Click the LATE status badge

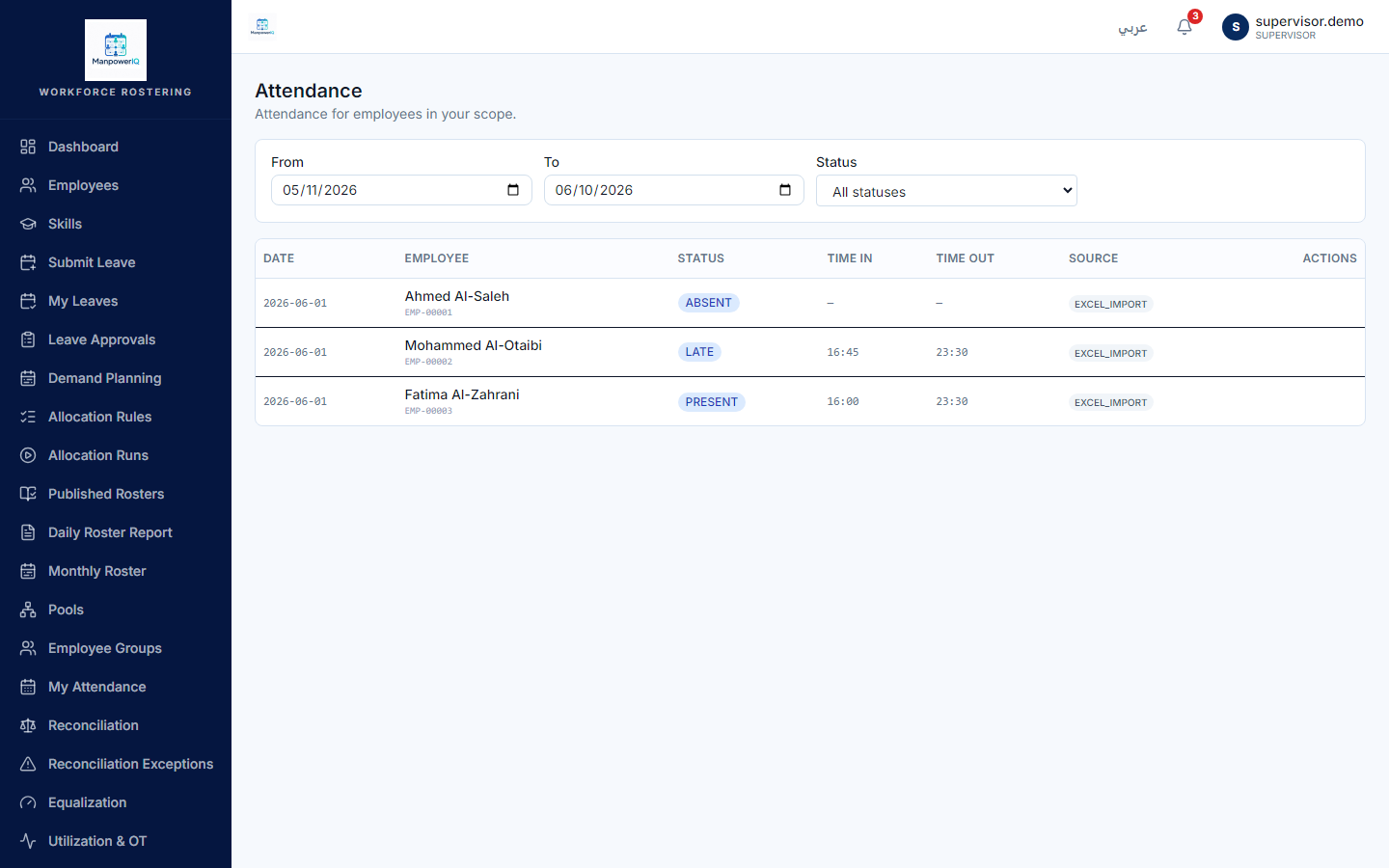pyautogui.click(x=699, y=352)
